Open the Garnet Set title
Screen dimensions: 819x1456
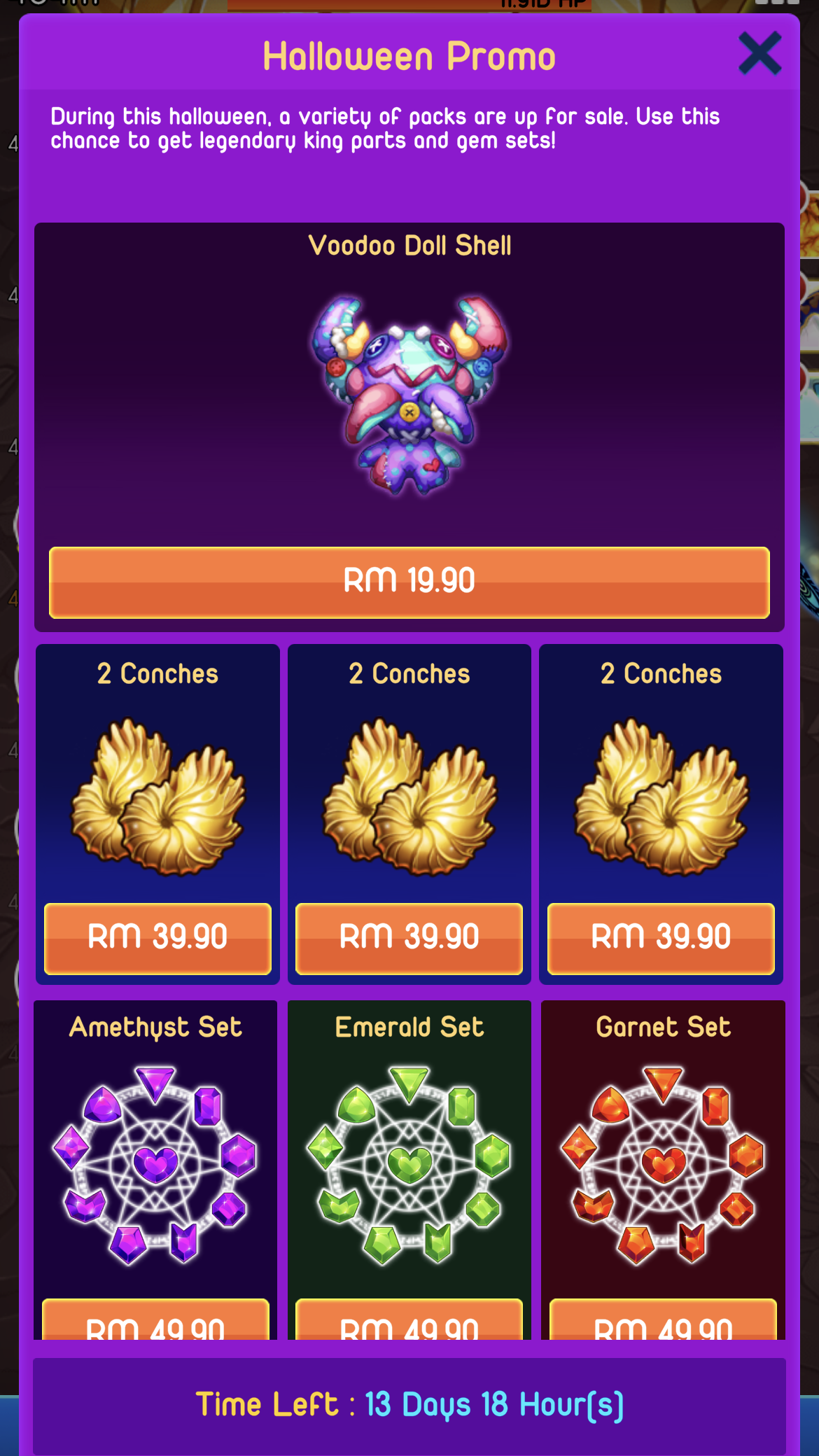coord(664,1028)
